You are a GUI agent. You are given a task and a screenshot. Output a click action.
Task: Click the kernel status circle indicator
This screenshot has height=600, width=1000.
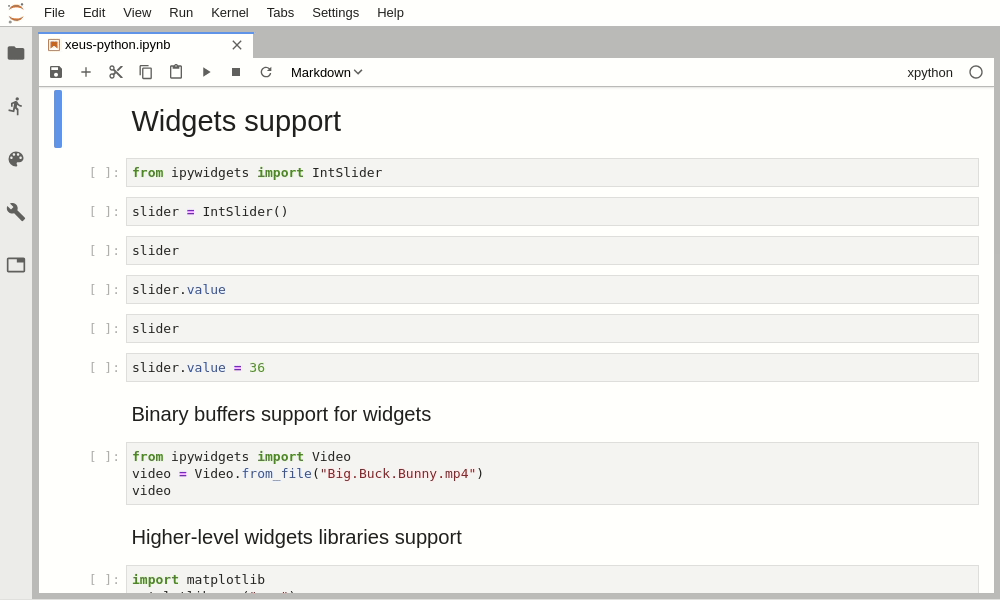(x=976, y=72)
